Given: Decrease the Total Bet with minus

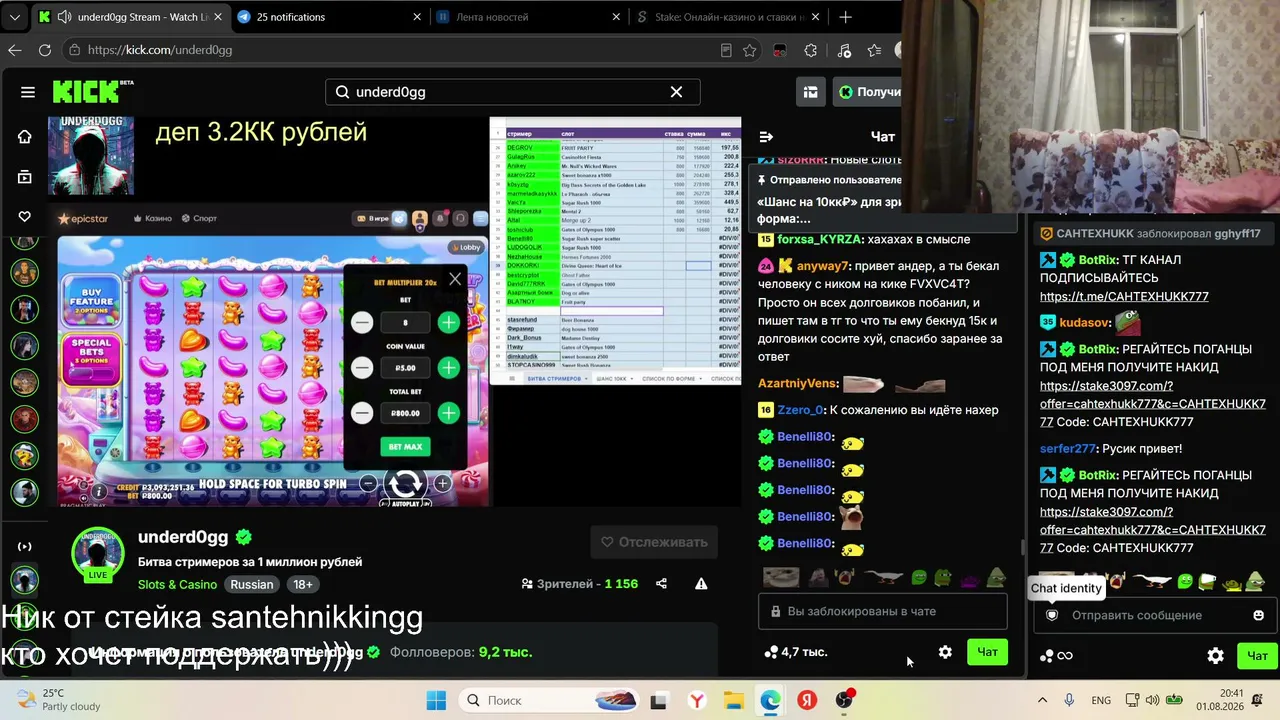Looking at the screenshot, I should (x=362, y=413).
